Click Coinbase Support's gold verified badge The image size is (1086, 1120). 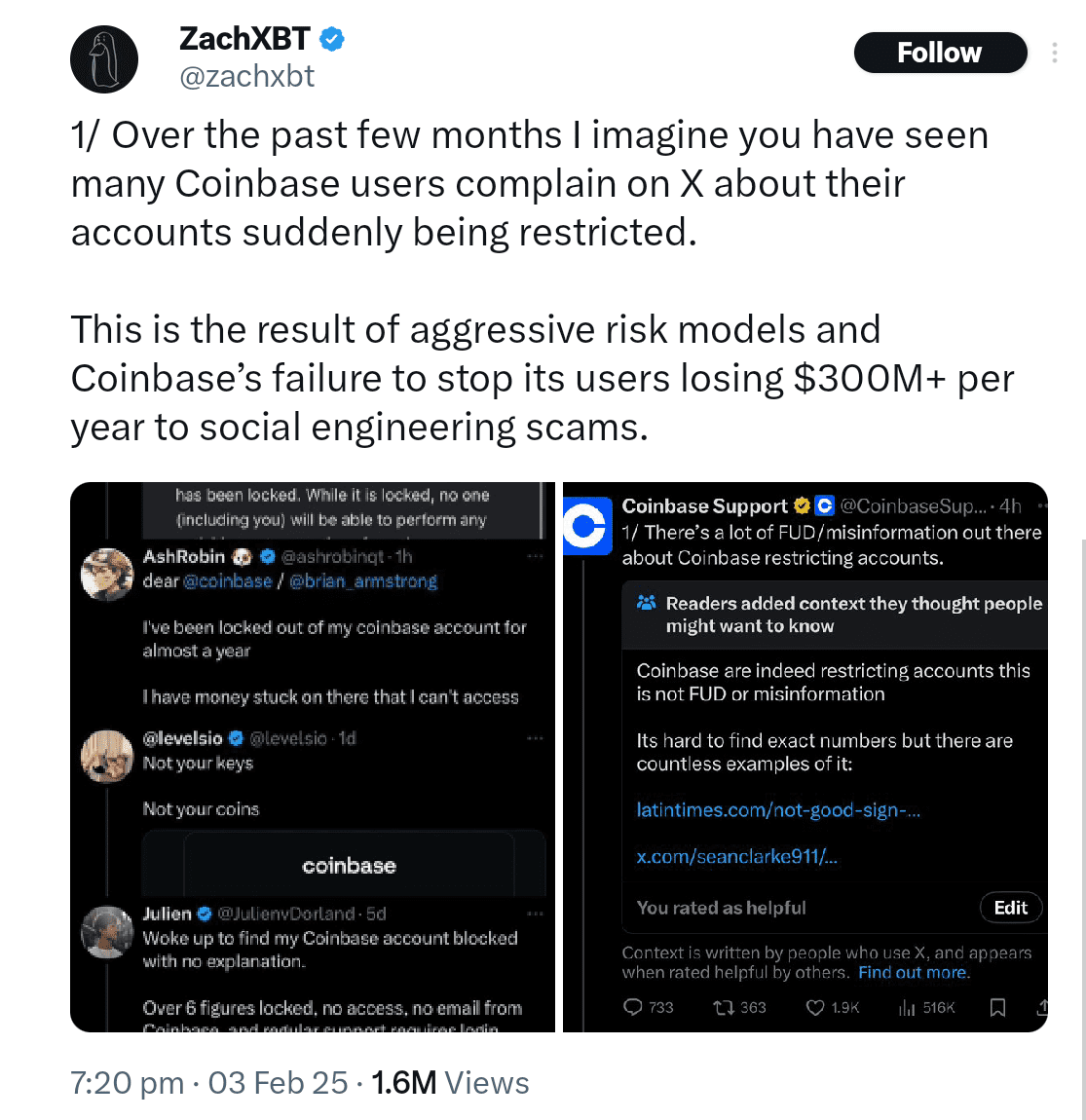[801, 505]
